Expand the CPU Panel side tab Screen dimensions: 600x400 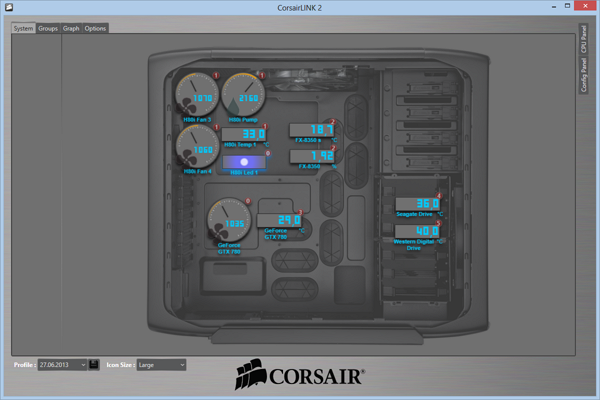[584, 39]
